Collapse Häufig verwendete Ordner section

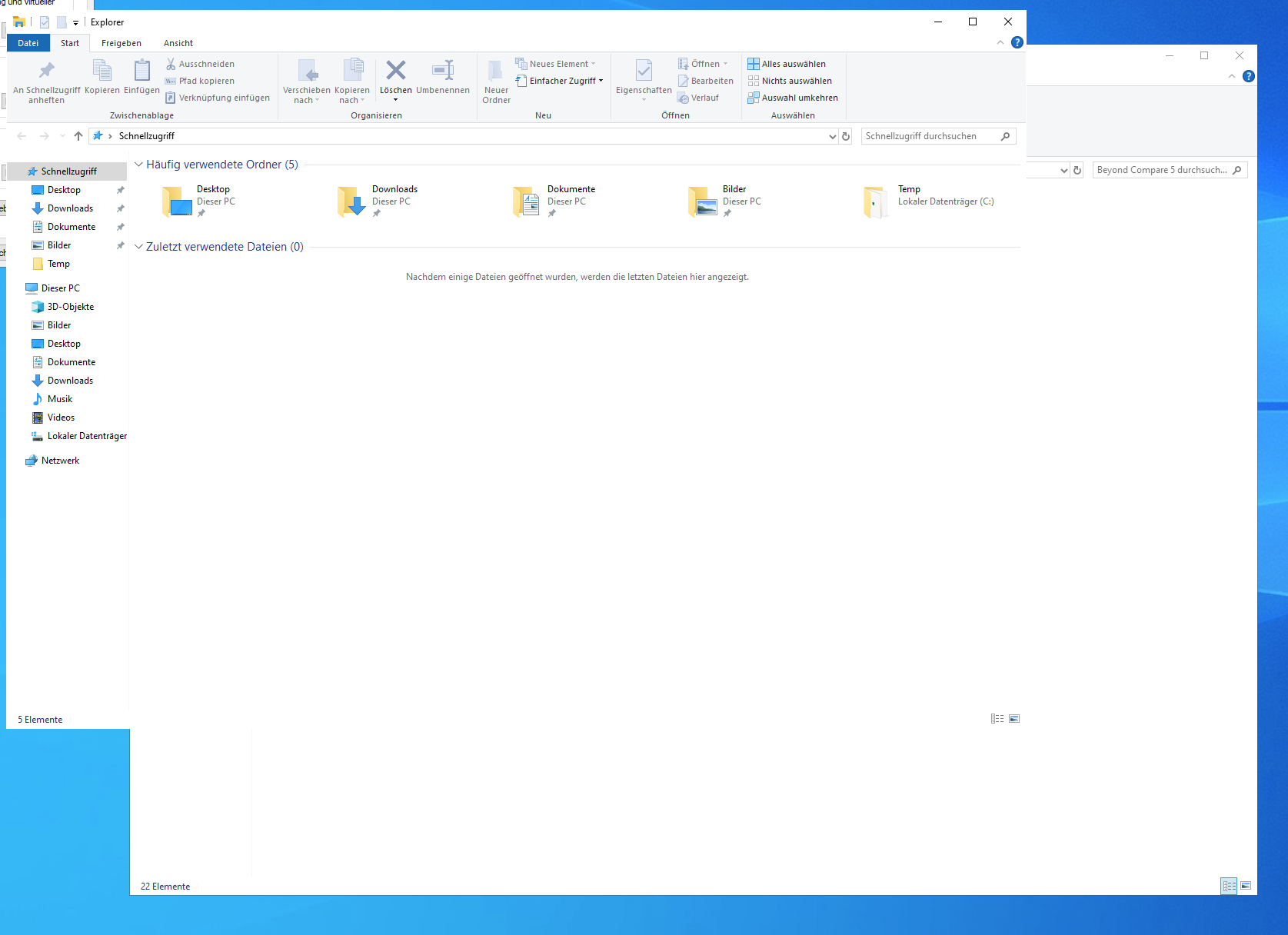click(x=139, y=165)
